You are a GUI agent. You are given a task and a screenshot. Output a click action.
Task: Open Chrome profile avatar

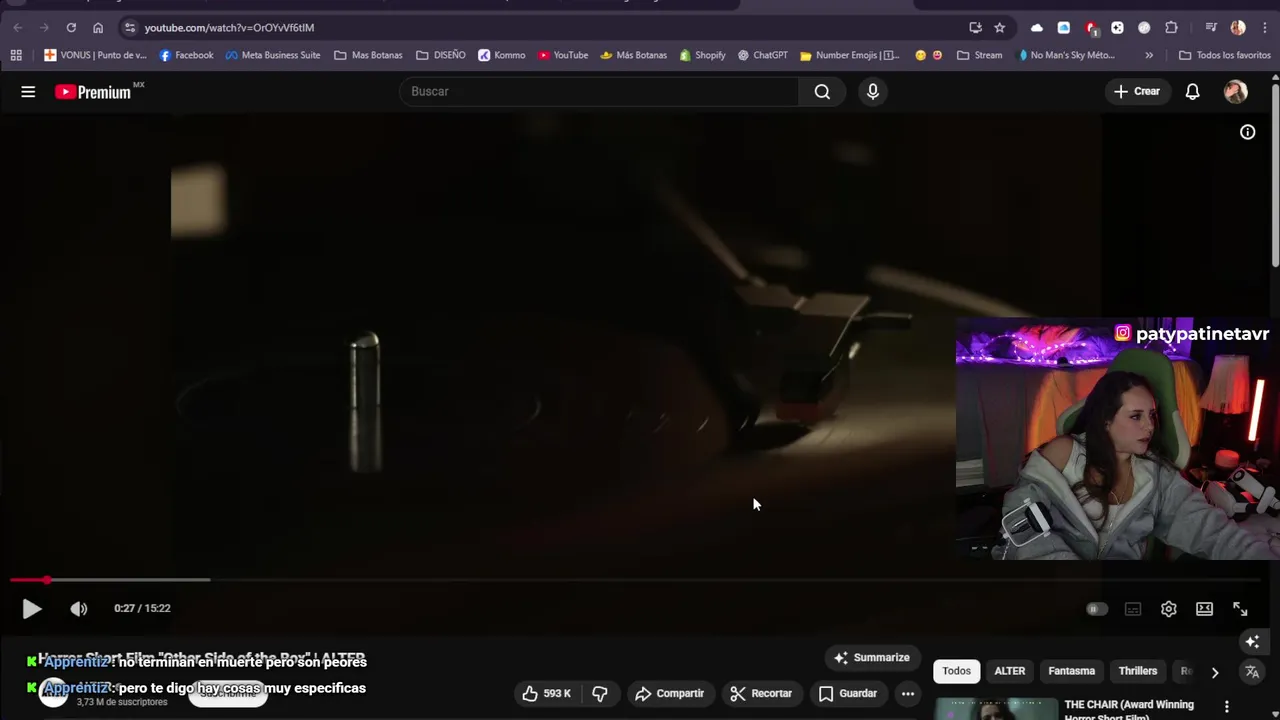(x=1238, y=28)
